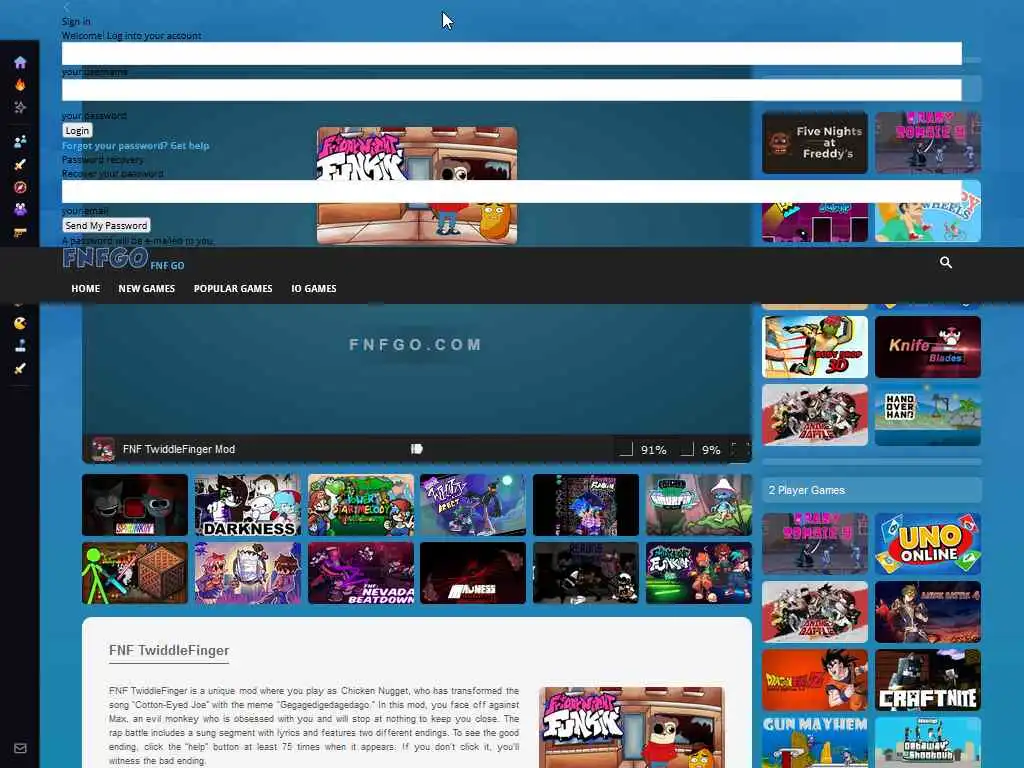Click the tag icon in the game bar
The height and width of the screenshot is (768, 1024).
pos(417,449)
